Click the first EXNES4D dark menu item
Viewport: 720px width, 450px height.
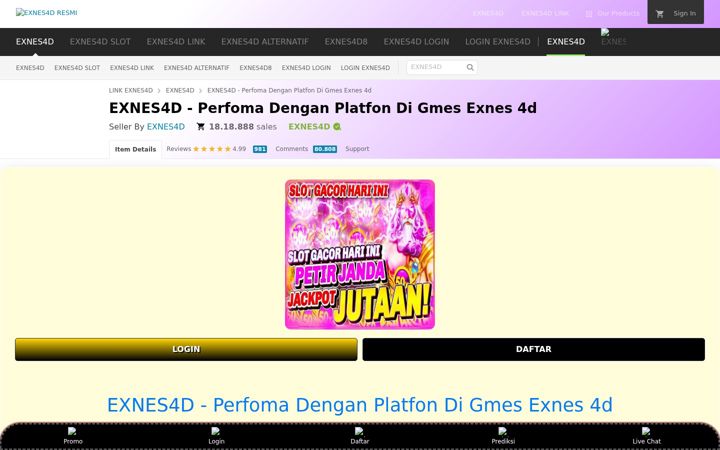34,42
